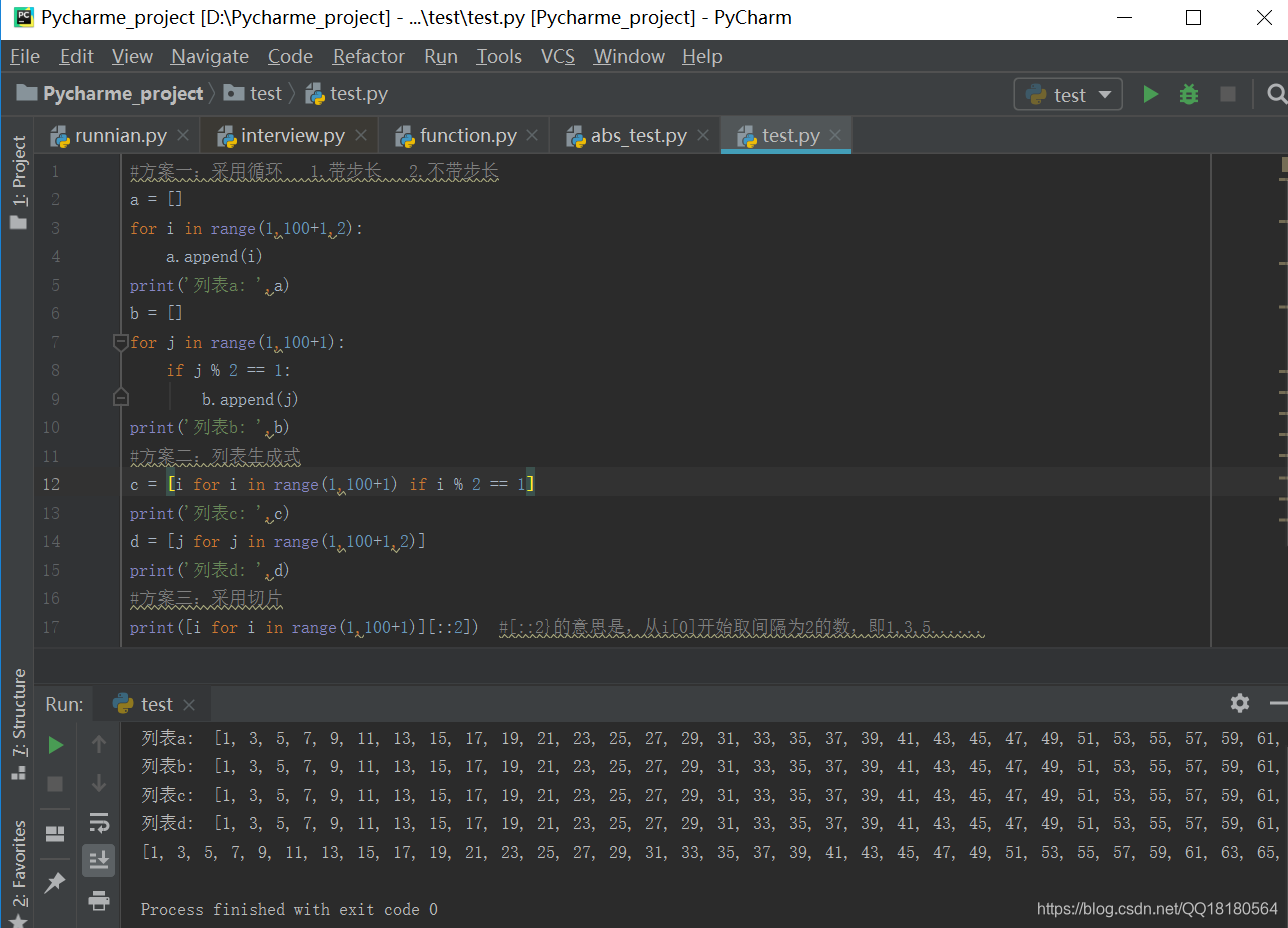Open the File menu
The height and width of the screenshot is (928, 1288).
click(25, 56)
